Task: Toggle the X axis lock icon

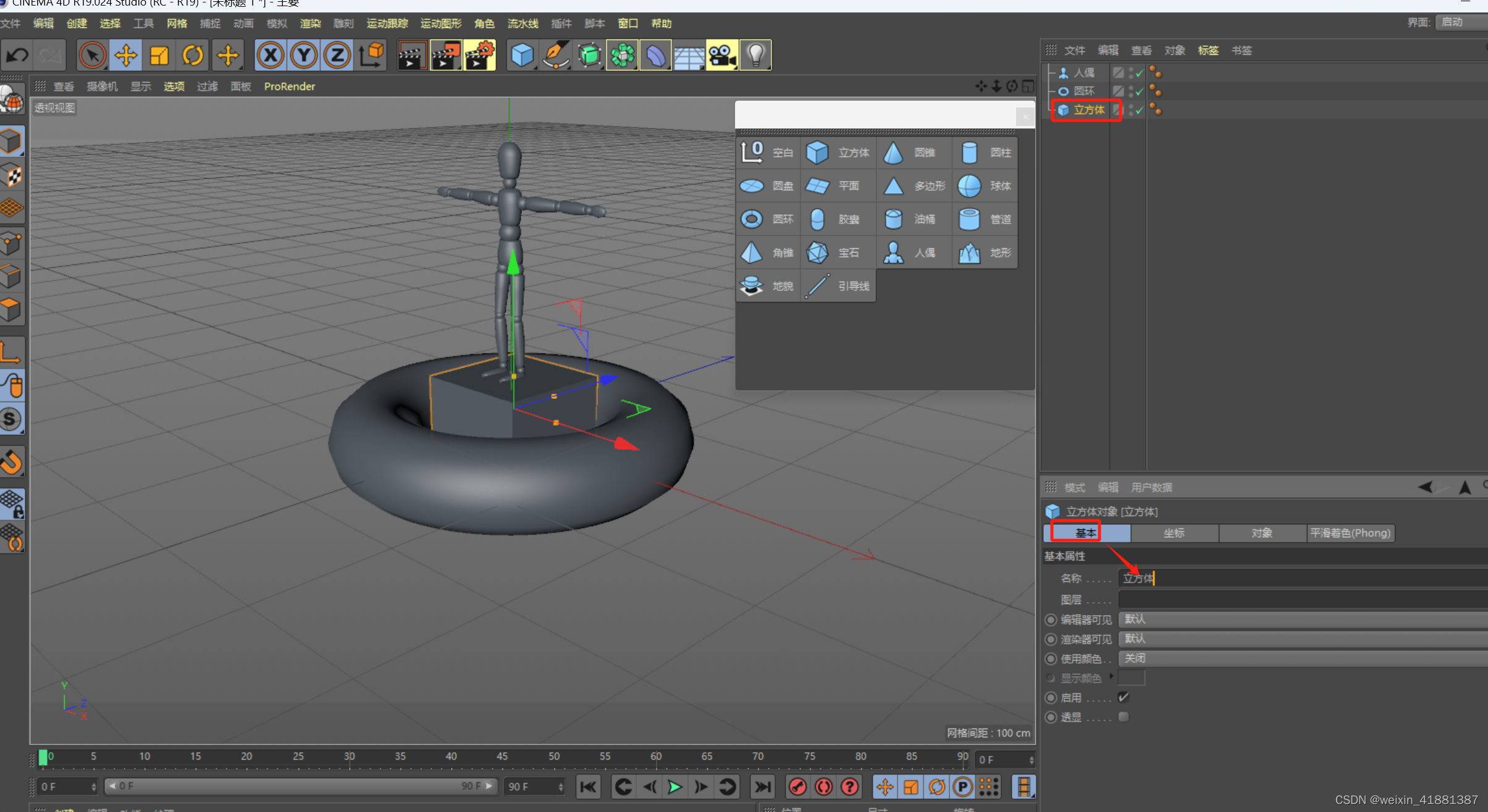Action: pyautogui.click(x=270, y=56)
